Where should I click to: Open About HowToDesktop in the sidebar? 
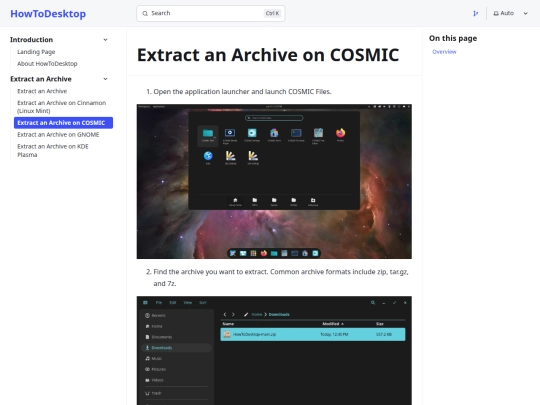[x=47, y=64]
